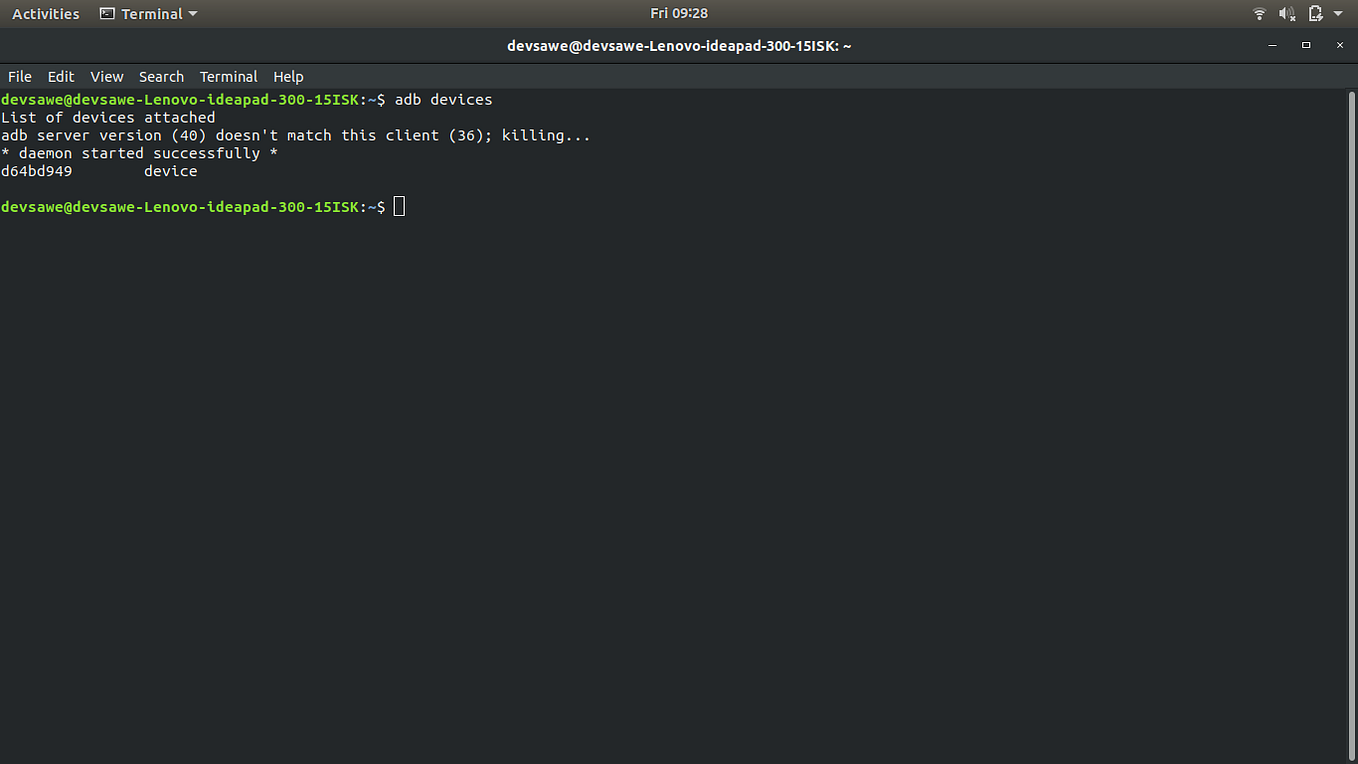Open the calendar by clicking Fri 09:28
The image size is (1358, 764).
679,13
